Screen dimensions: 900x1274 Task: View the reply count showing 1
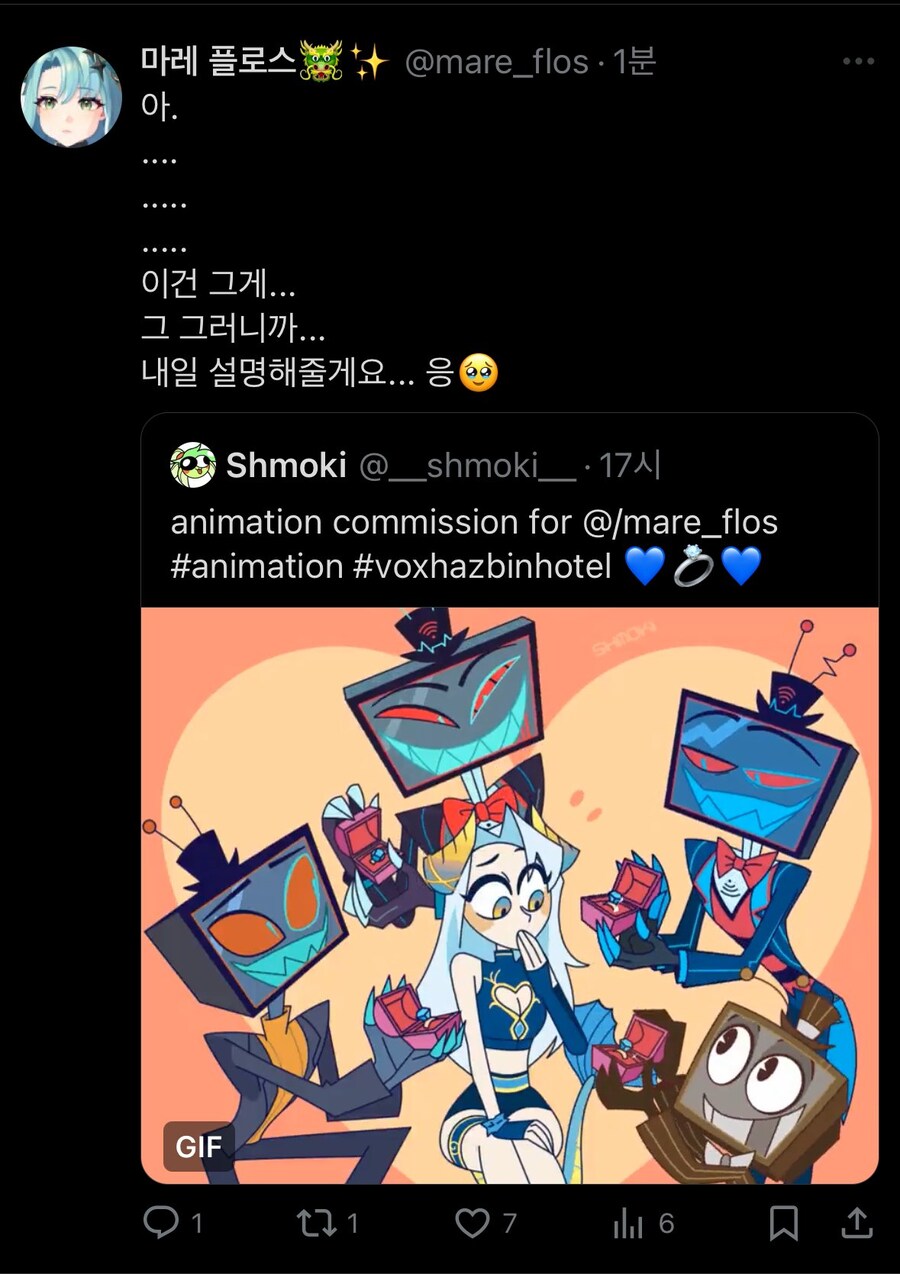tap(200, 1222)
